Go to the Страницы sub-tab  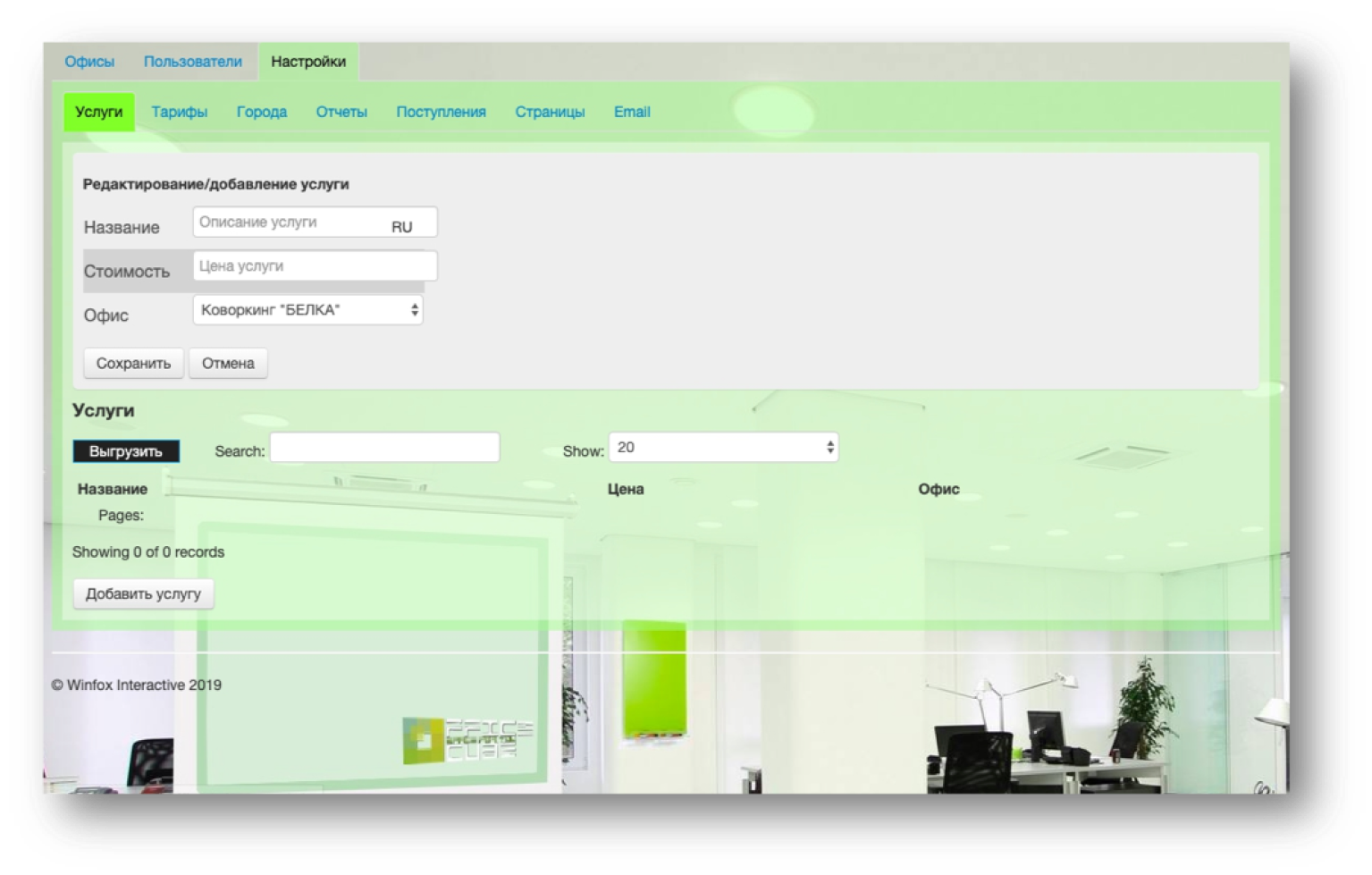pos(550,112)
